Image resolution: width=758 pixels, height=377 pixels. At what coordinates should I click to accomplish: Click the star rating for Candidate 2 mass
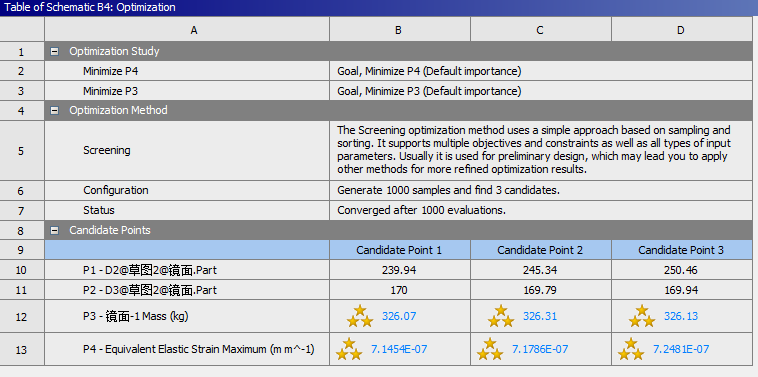[501, 316]
